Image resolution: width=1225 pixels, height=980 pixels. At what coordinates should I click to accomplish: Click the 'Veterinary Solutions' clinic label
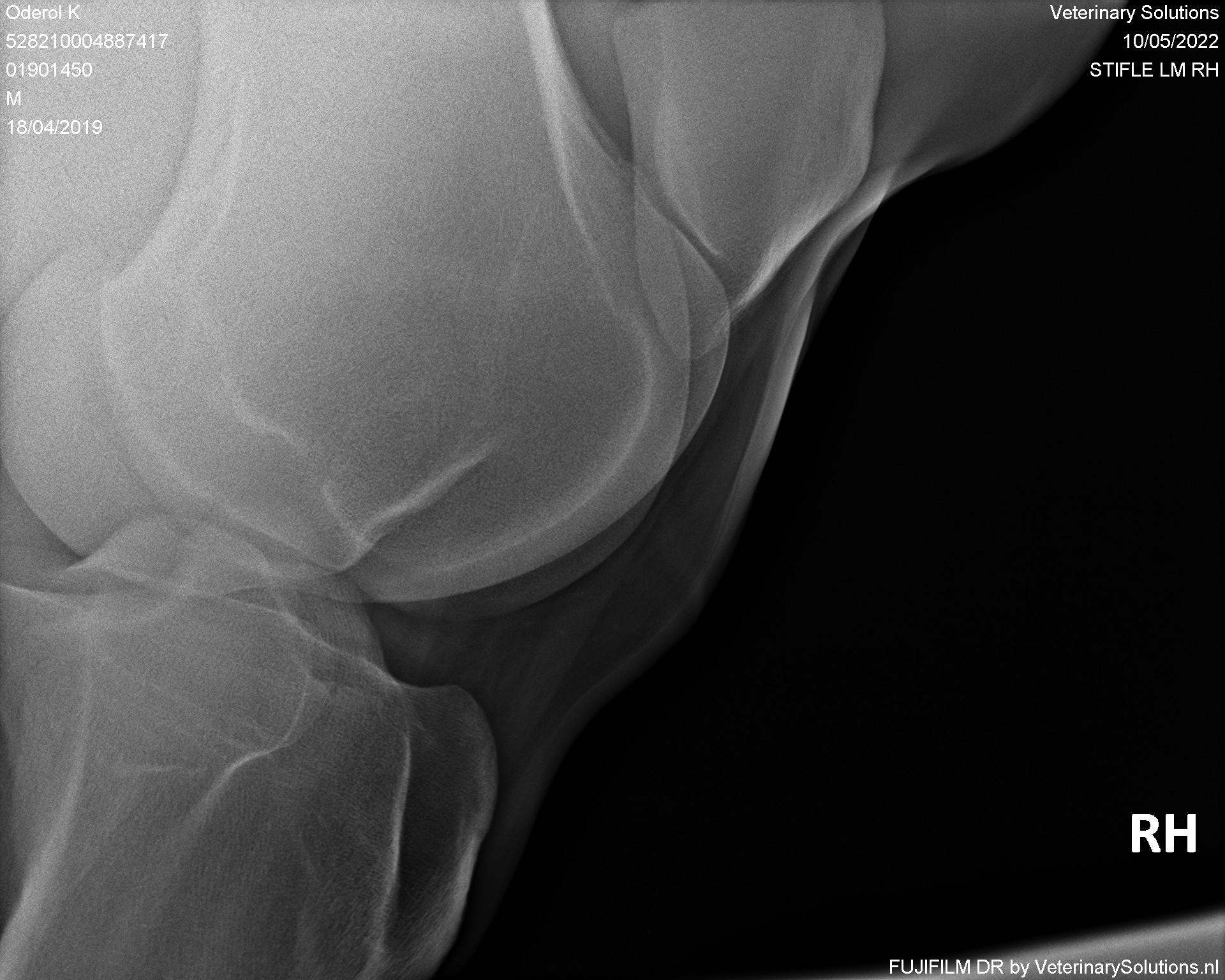[x=1134, y=13]
